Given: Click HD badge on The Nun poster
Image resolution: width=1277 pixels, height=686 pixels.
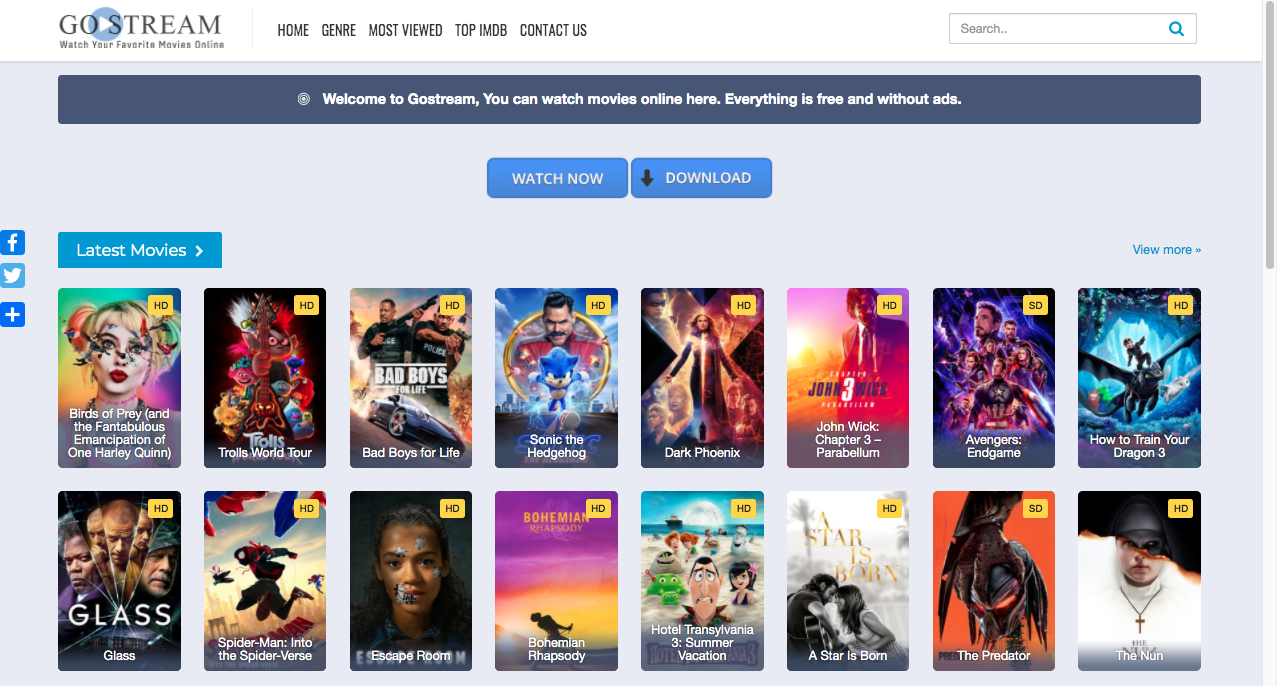Looking at the screenshot, I should pyautogui.click(x=1181, y=508).
